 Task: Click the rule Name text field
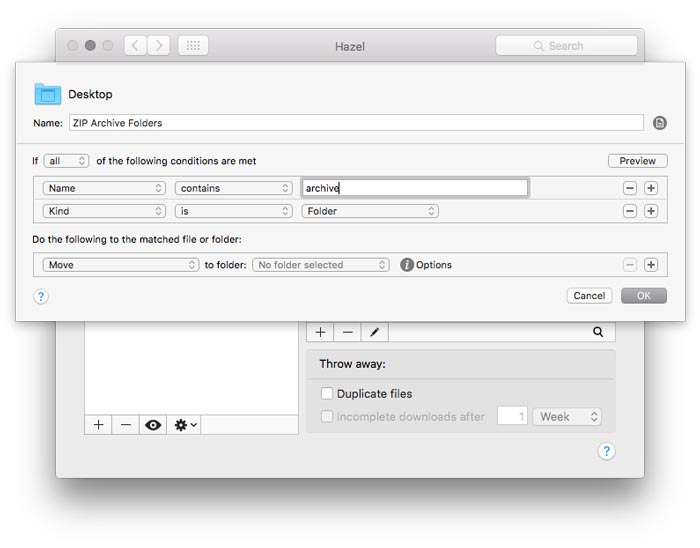coord(355,123)
